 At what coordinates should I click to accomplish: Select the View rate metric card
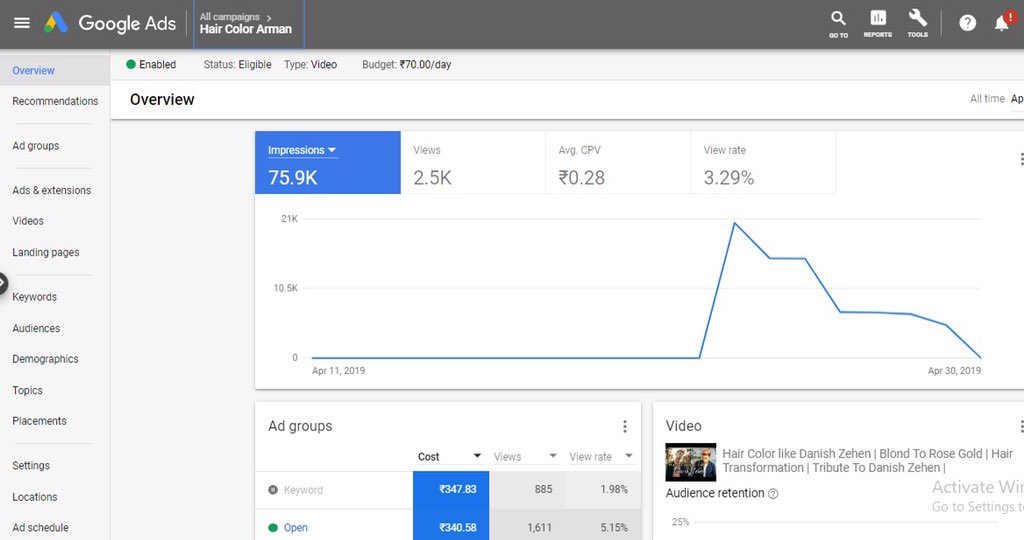pyautogui.click(x=763, y=163)
